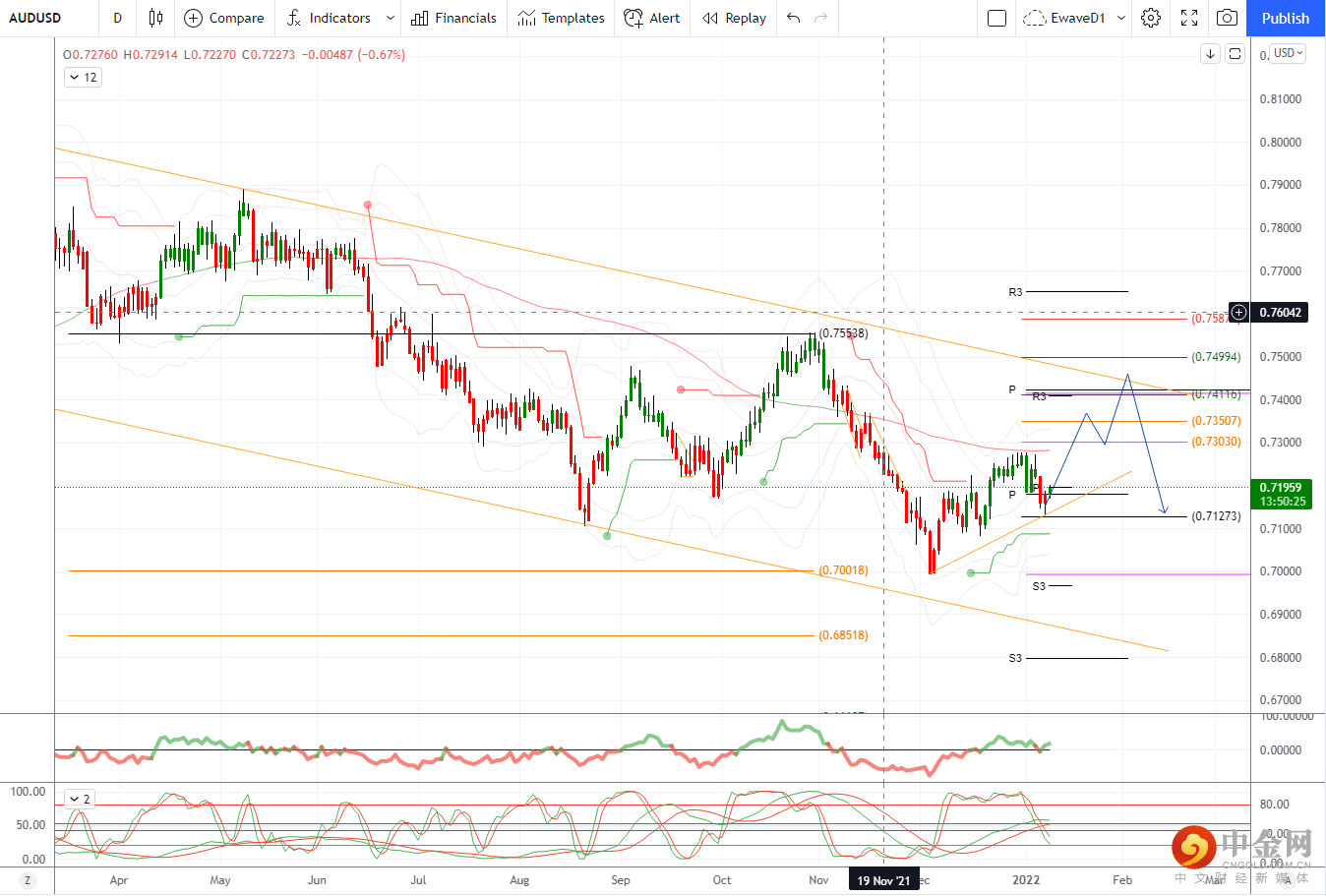
Task: Click the Oct label on time axis
Action: coord(722,880)
